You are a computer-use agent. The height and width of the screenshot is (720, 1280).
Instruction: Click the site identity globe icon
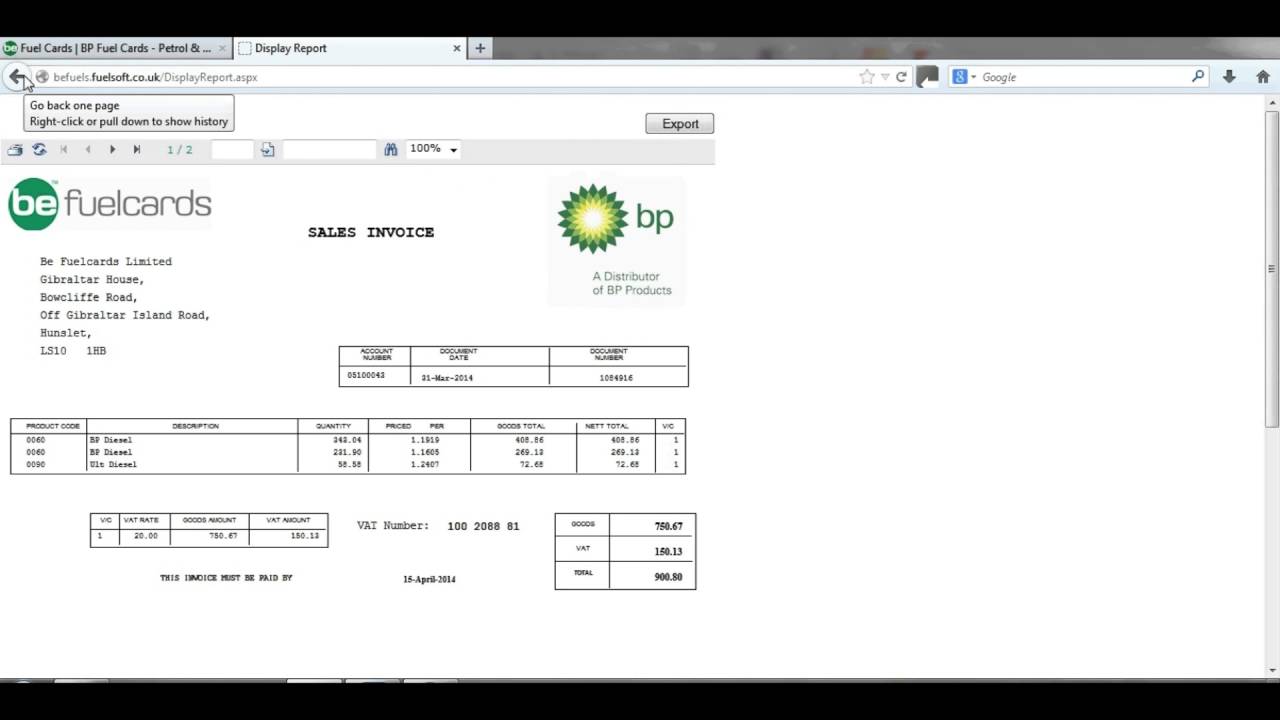(42, 77)
